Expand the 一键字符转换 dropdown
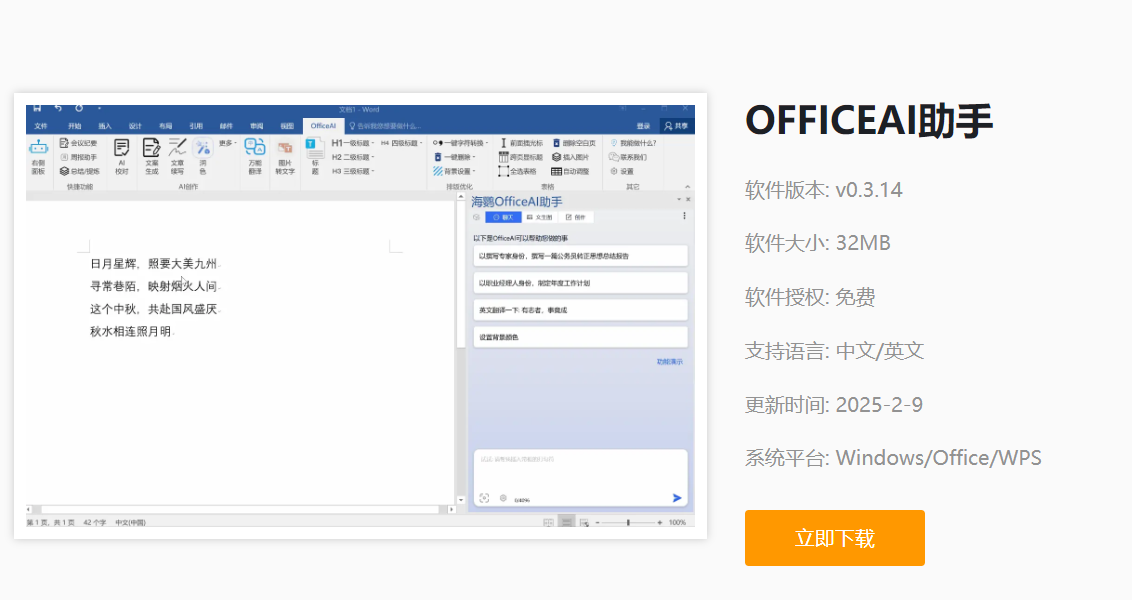The width and height of the screenshot is (1132, 600). 461,143
